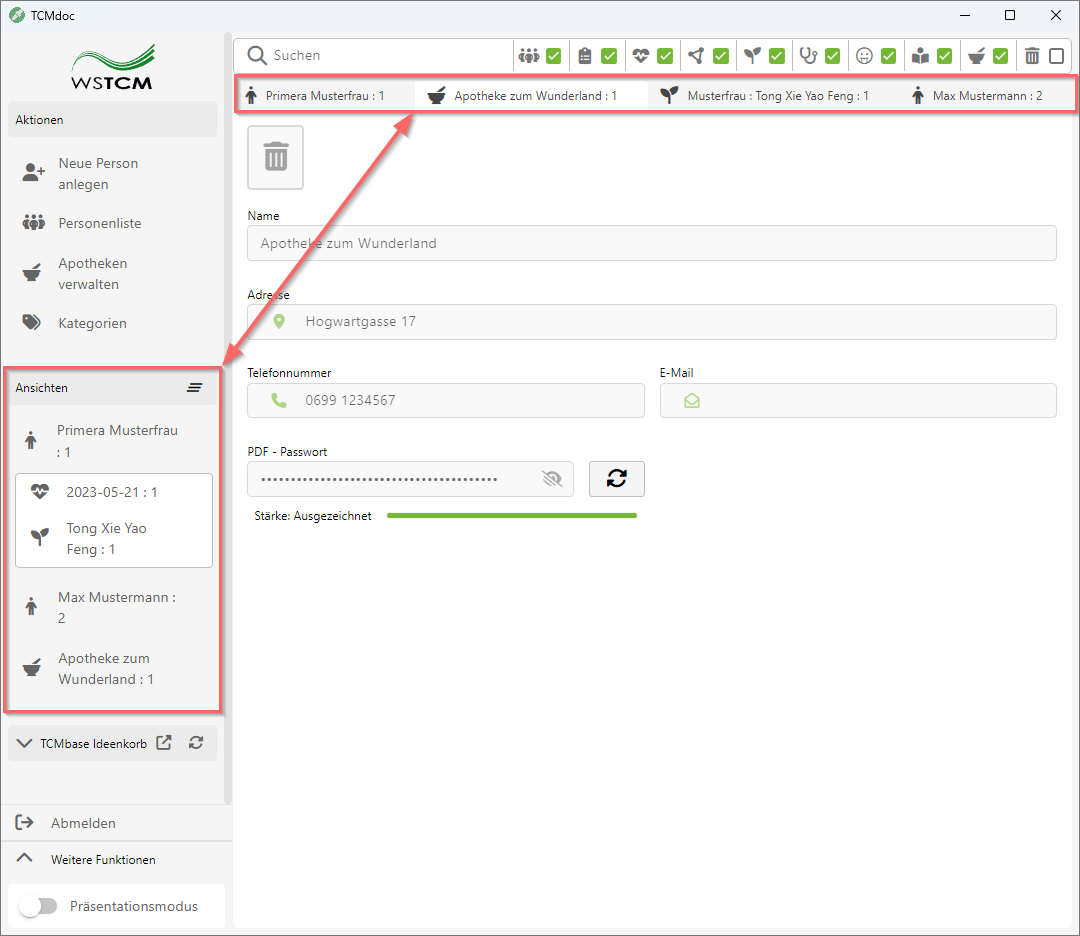1080x936 pixels.
Task: Click the Ansichten list menu icon
Action: 194,387
